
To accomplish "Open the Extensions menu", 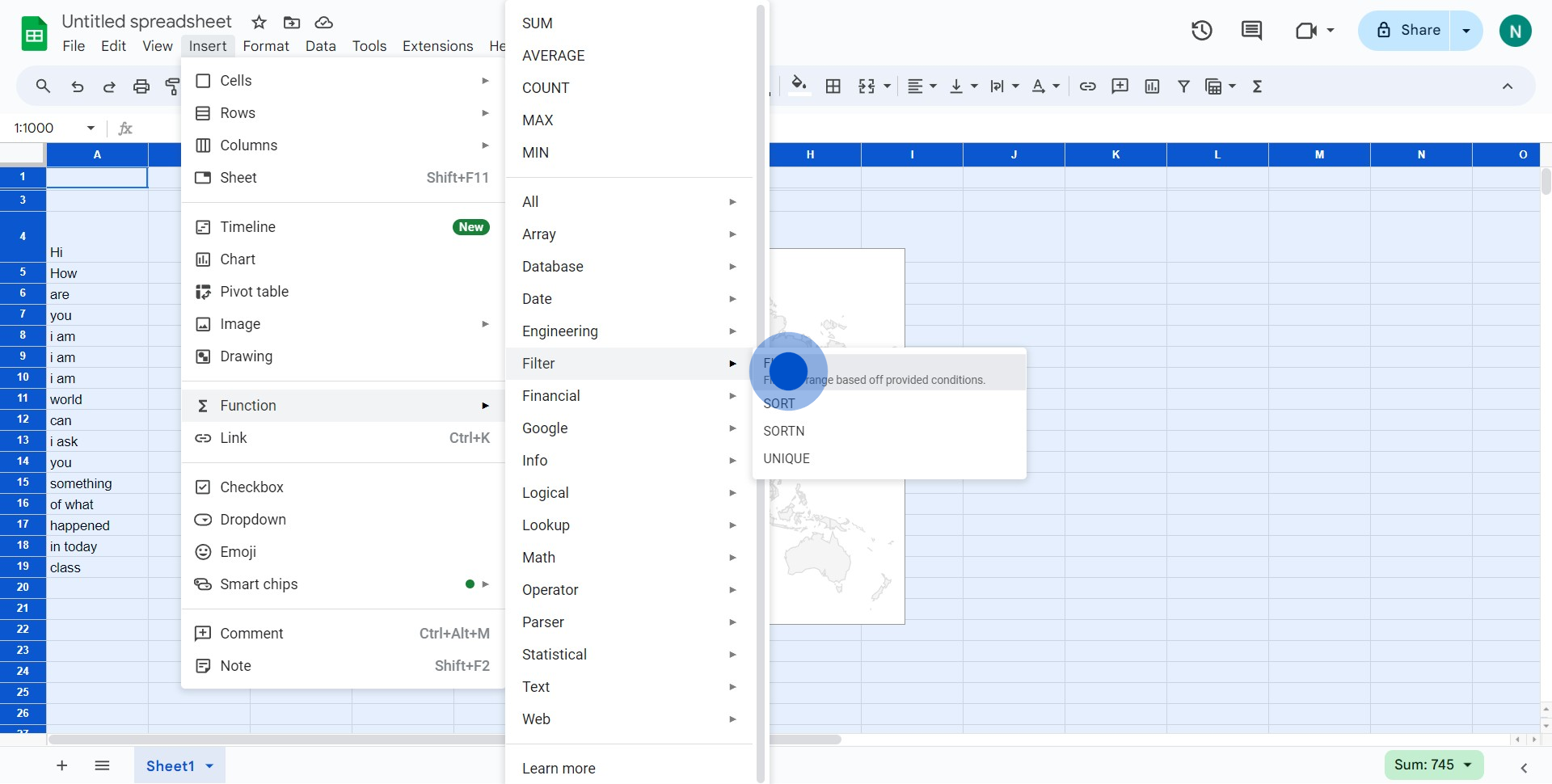I will click(437, 46).
